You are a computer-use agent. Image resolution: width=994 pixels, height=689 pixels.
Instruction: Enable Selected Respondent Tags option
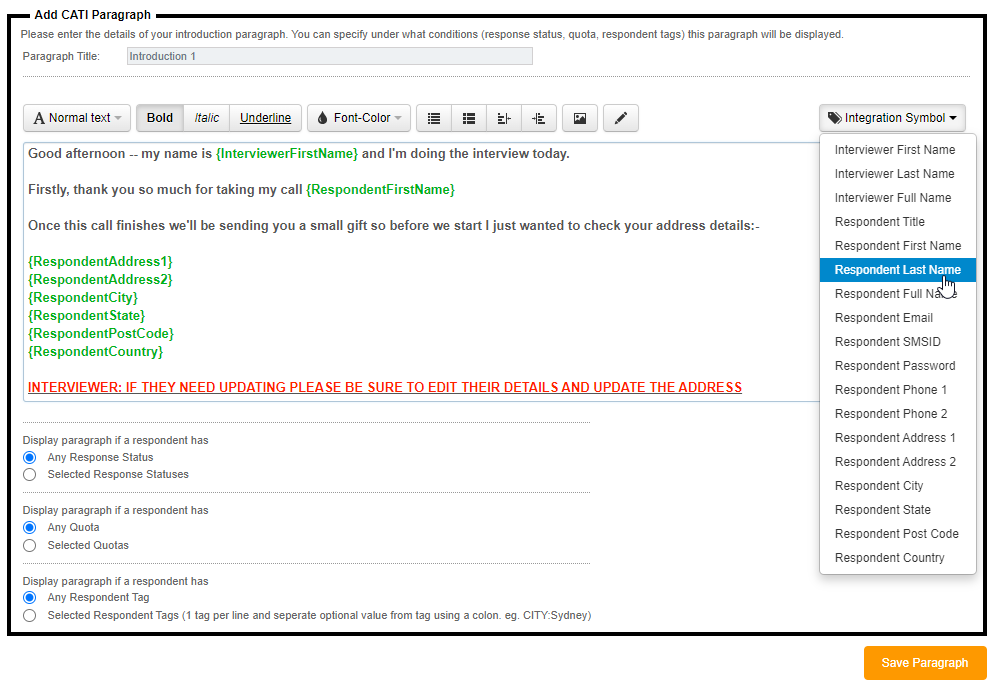click(30, 615)
